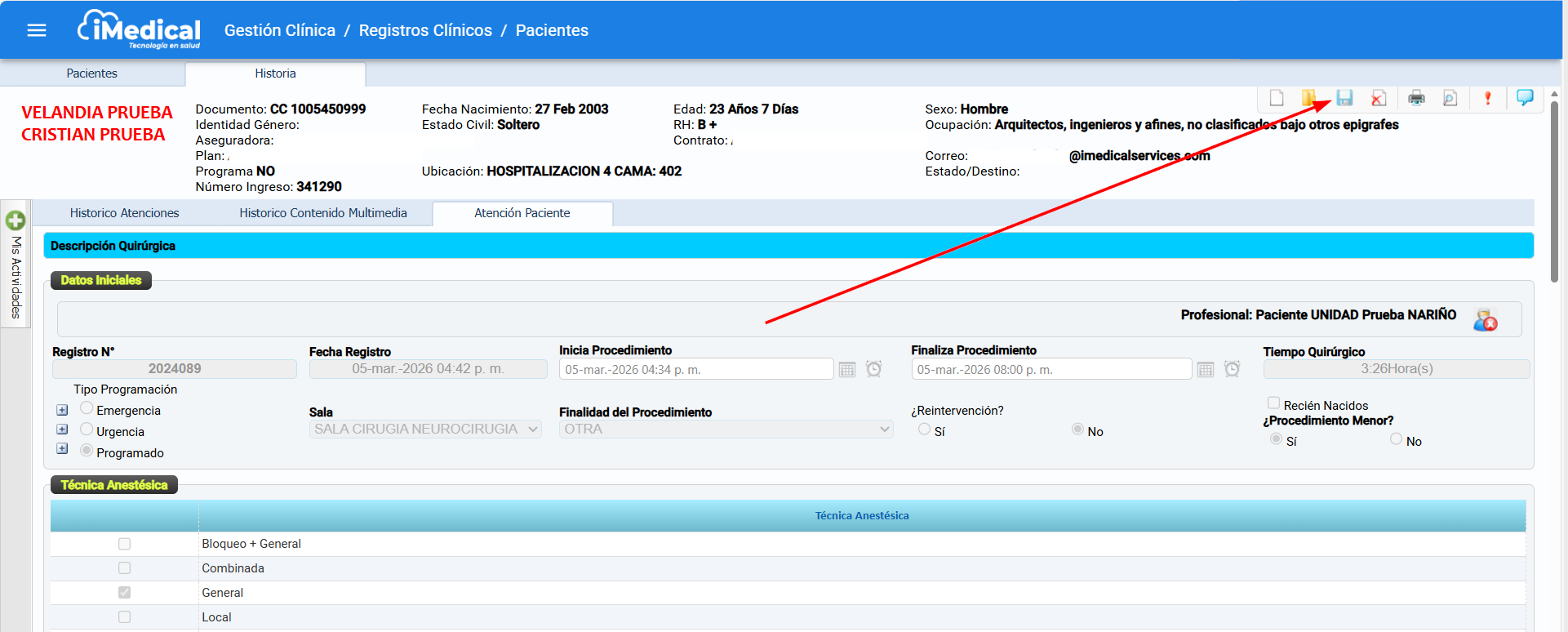The image size is (1568, 632).
Task: Open the document preview magnifier icon
Action: point(1450,99)
